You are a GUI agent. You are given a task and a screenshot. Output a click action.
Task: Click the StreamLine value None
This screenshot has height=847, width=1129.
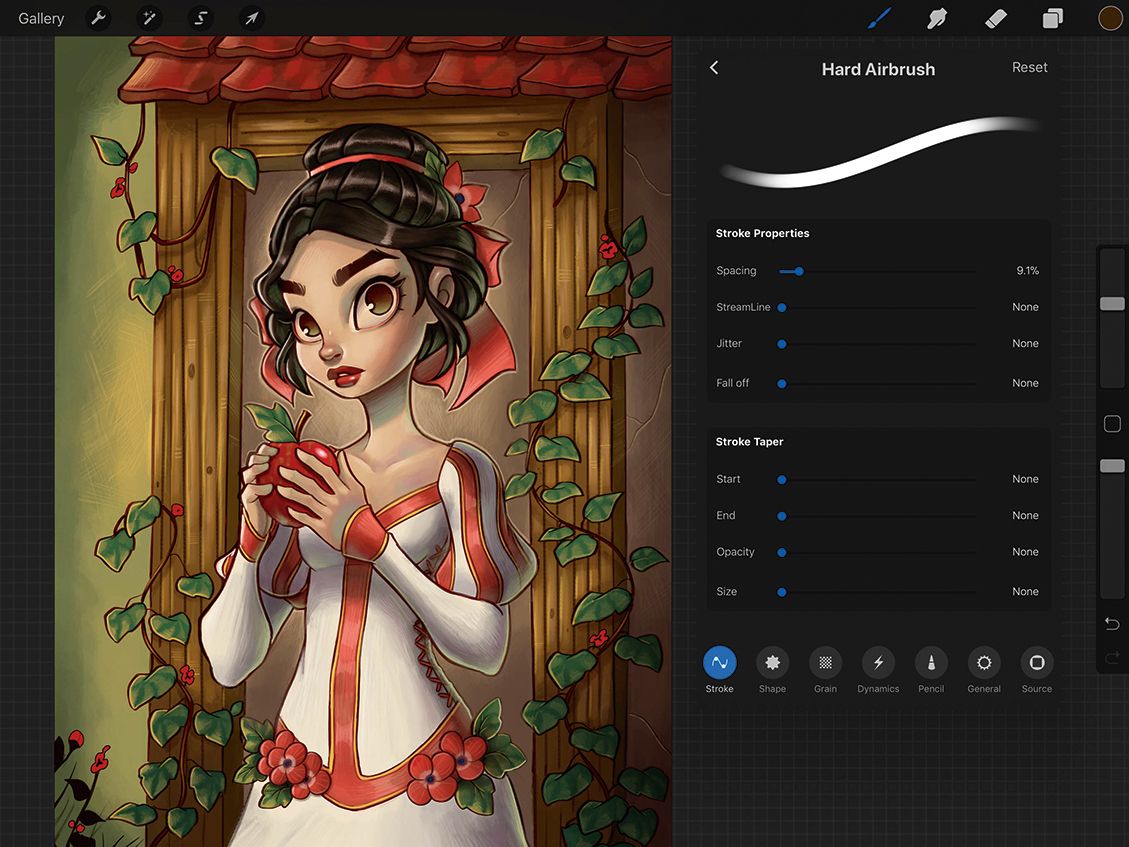pyautogui.click(x=1025, y=307)
